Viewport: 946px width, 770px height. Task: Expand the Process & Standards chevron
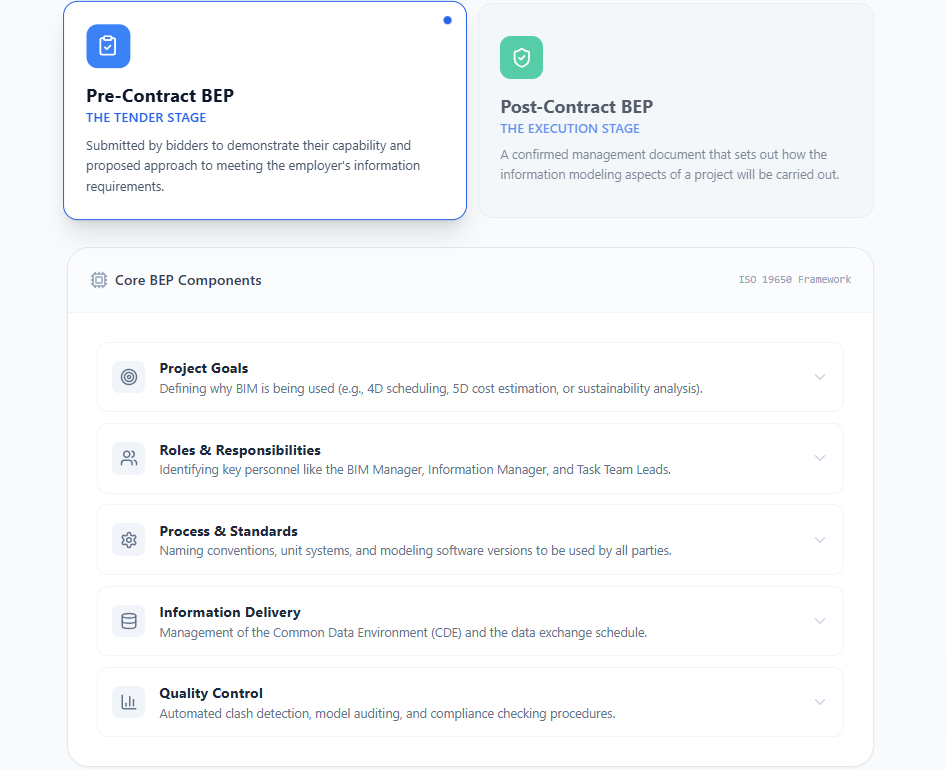point(820,540)
